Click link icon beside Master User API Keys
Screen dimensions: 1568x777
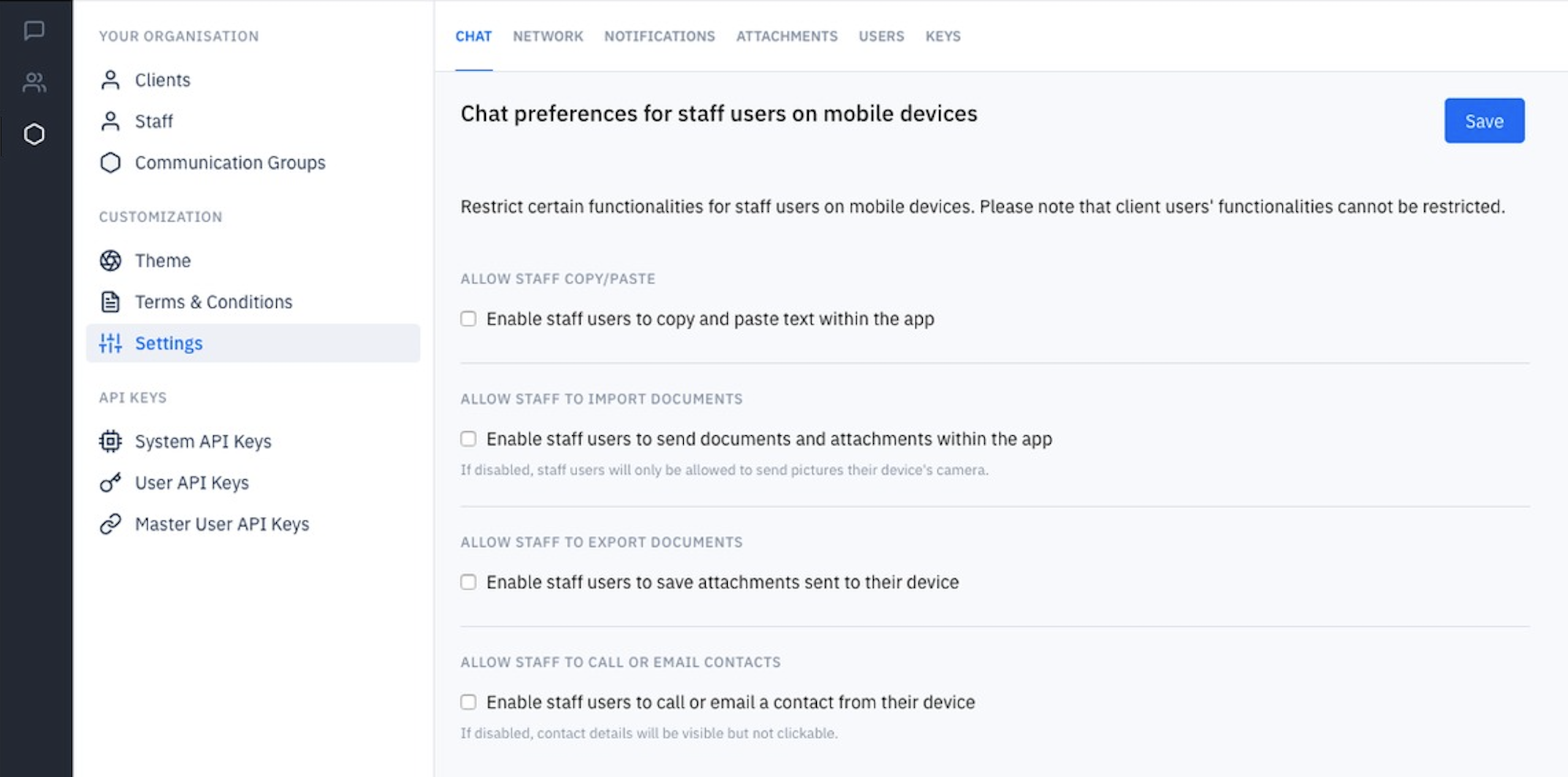(110, 524)
